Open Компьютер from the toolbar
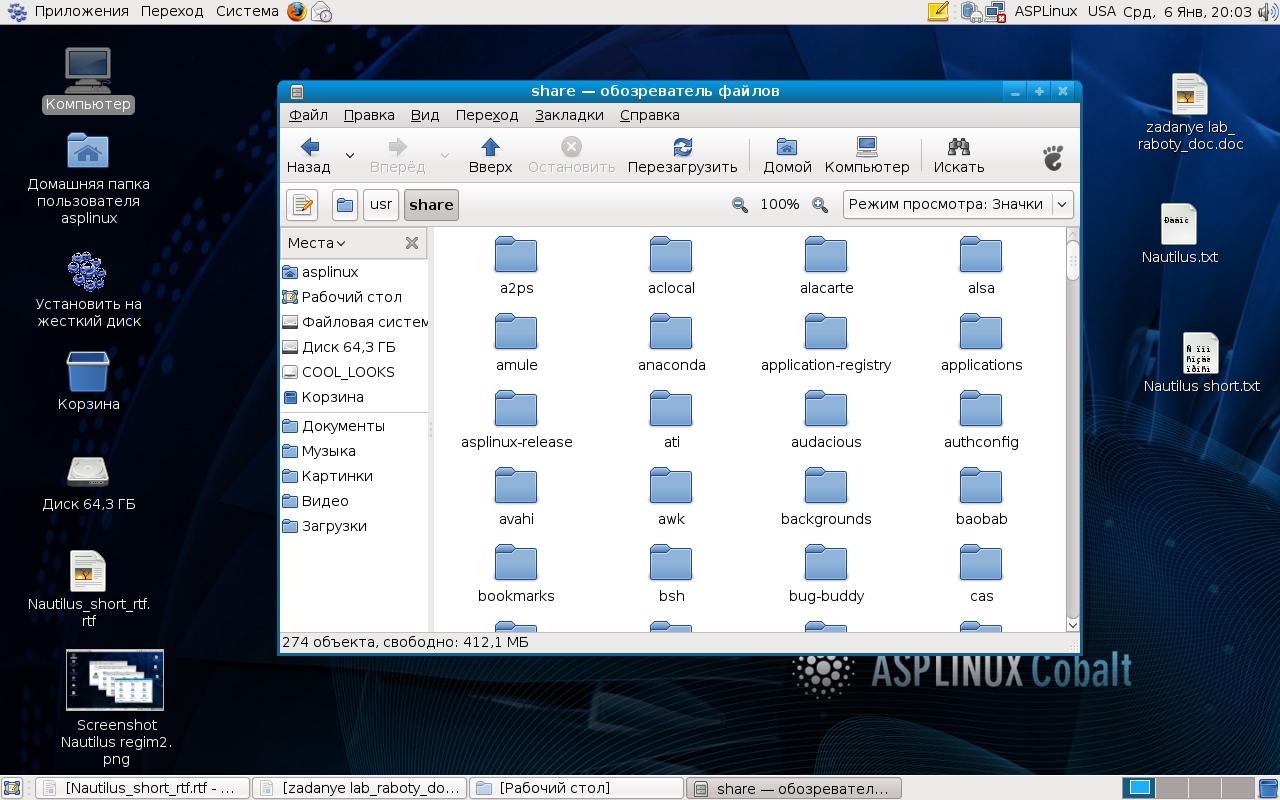This screenshot has height=800, width=1280. [x=867, y=156]
